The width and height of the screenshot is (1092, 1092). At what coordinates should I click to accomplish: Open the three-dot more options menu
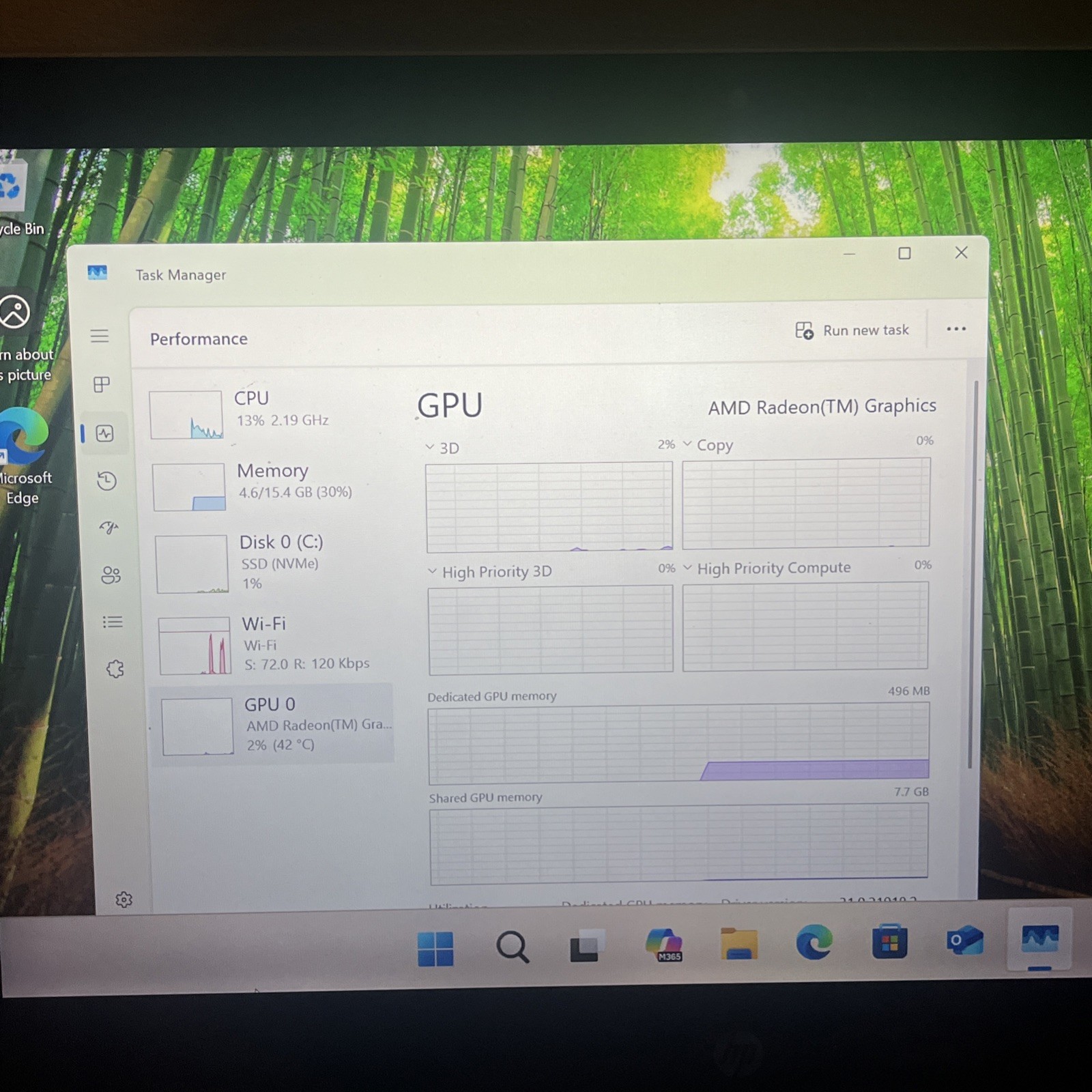pyautogui.click(x=956, y=329)
